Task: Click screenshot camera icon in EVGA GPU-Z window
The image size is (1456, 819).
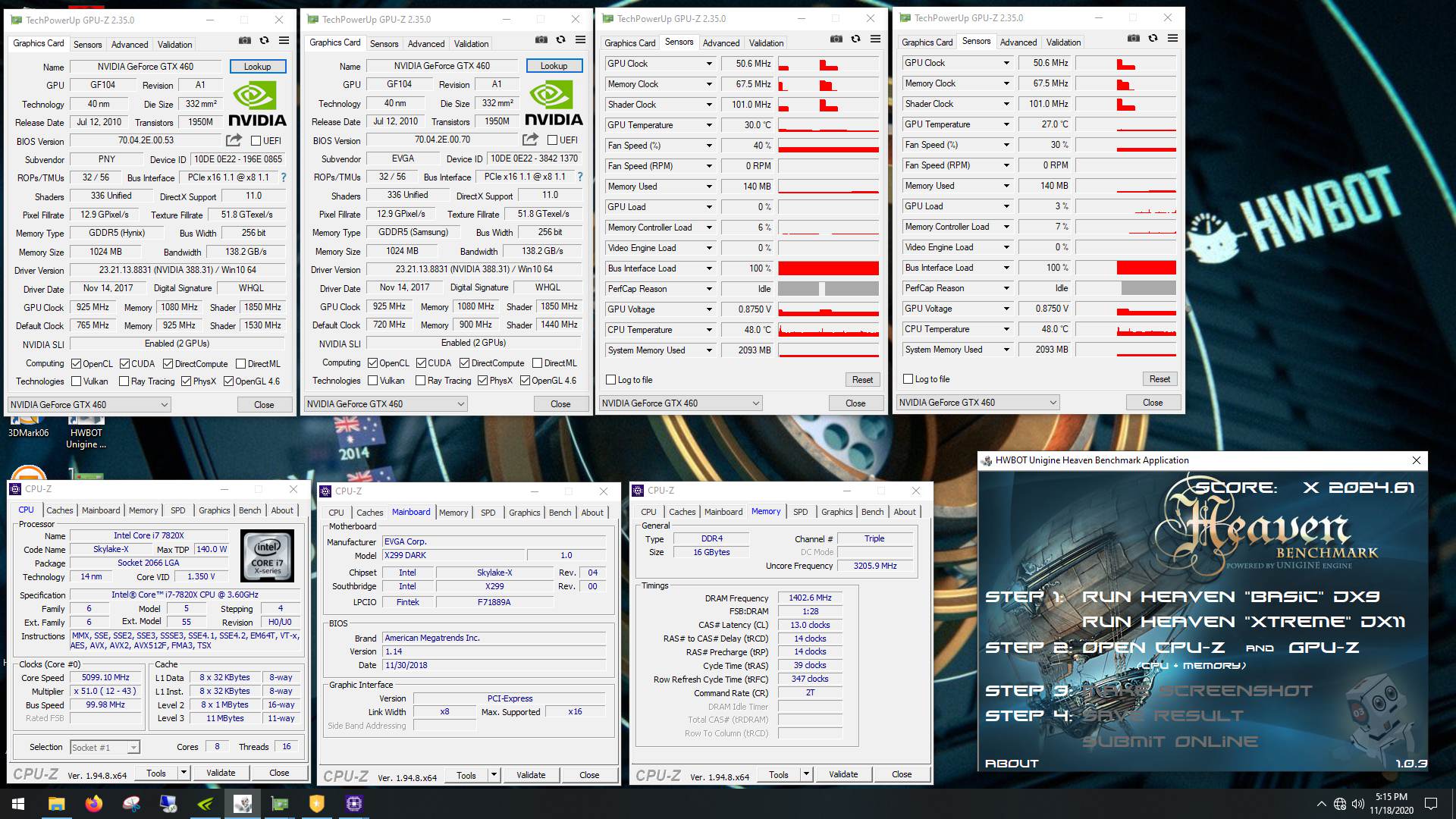Action: tap(541, 39)
